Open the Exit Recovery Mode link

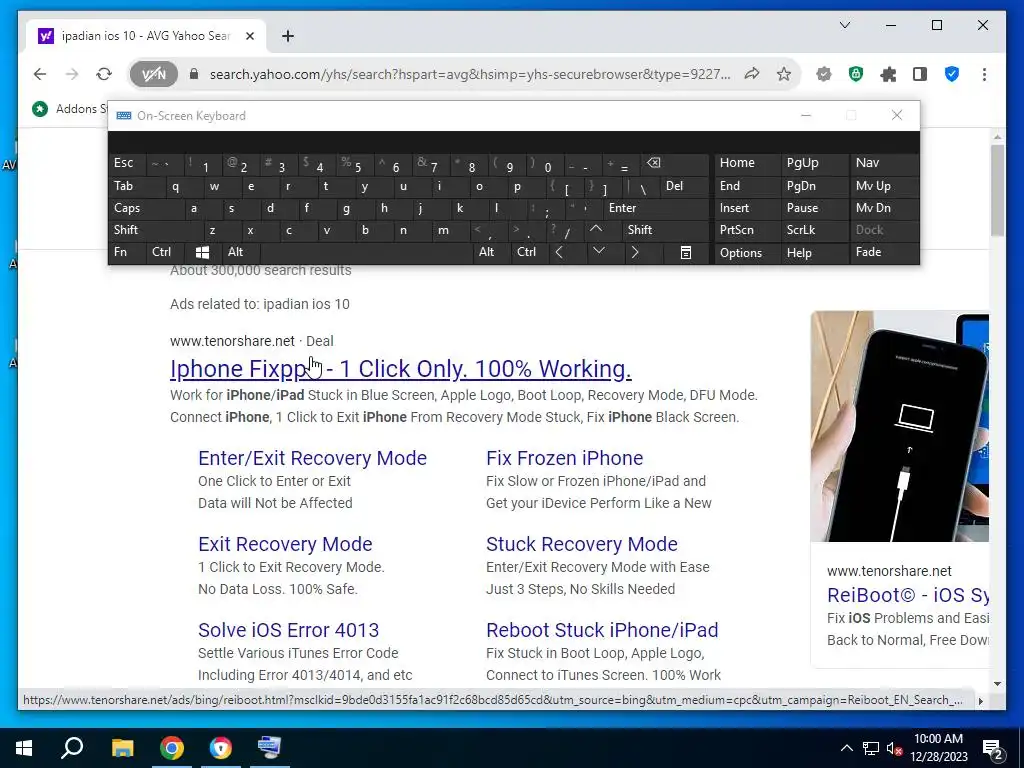285,544
